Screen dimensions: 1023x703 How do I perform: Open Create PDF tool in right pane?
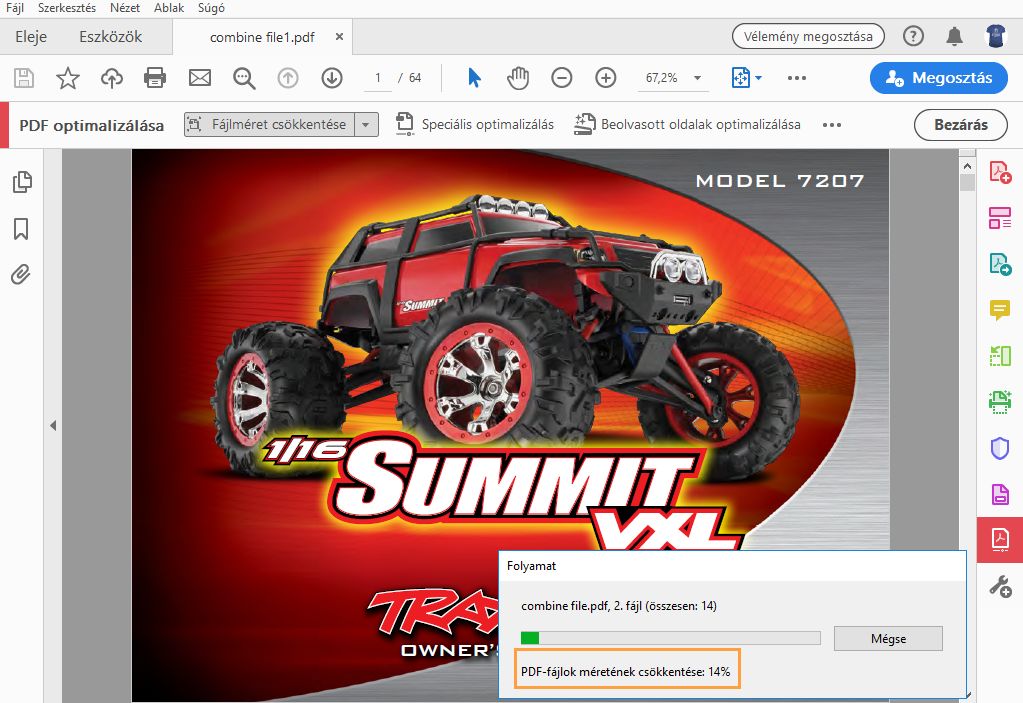(1000, 172)
